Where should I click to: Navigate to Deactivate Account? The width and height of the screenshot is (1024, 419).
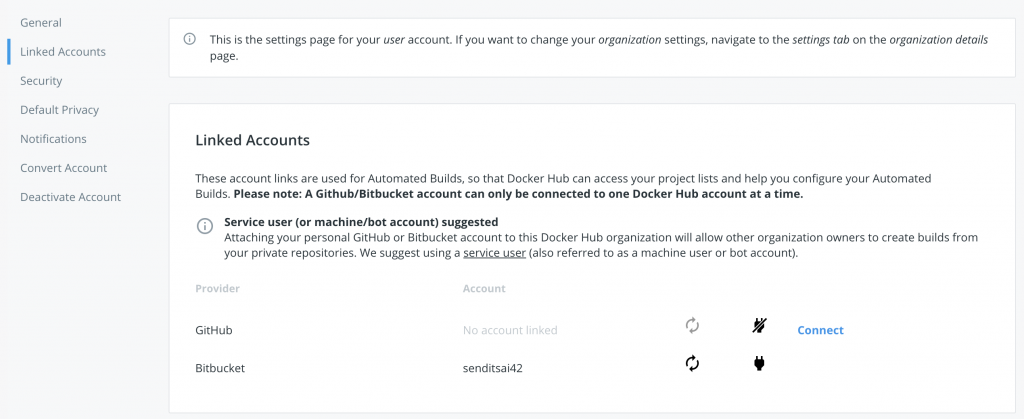pos(70,197)
